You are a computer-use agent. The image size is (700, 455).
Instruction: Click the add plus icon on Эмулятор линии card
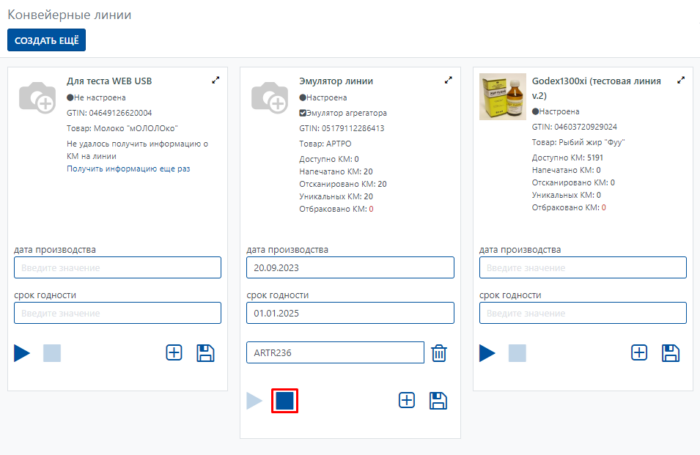point(406,401)
